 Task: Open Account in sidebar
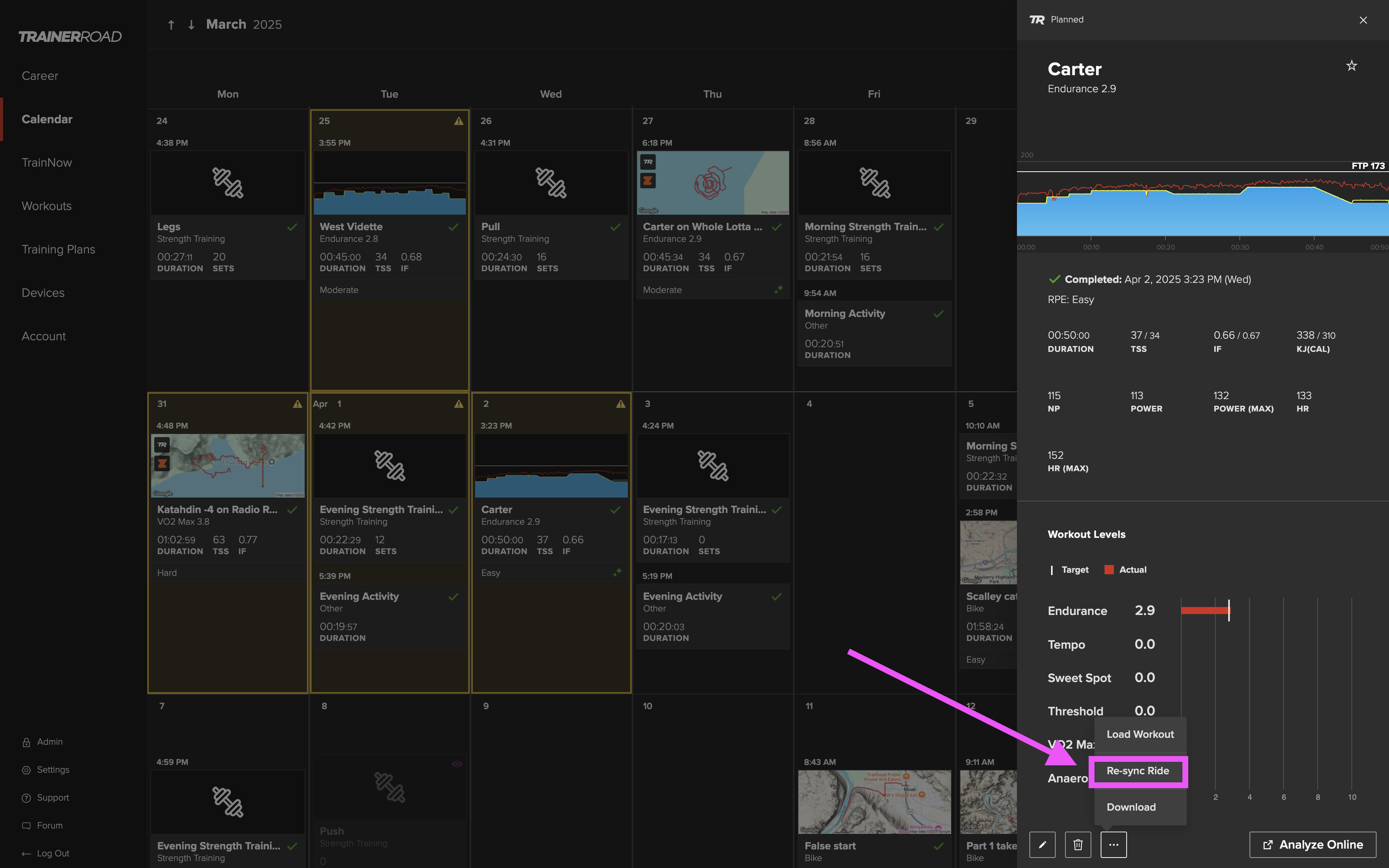[44, 336]
